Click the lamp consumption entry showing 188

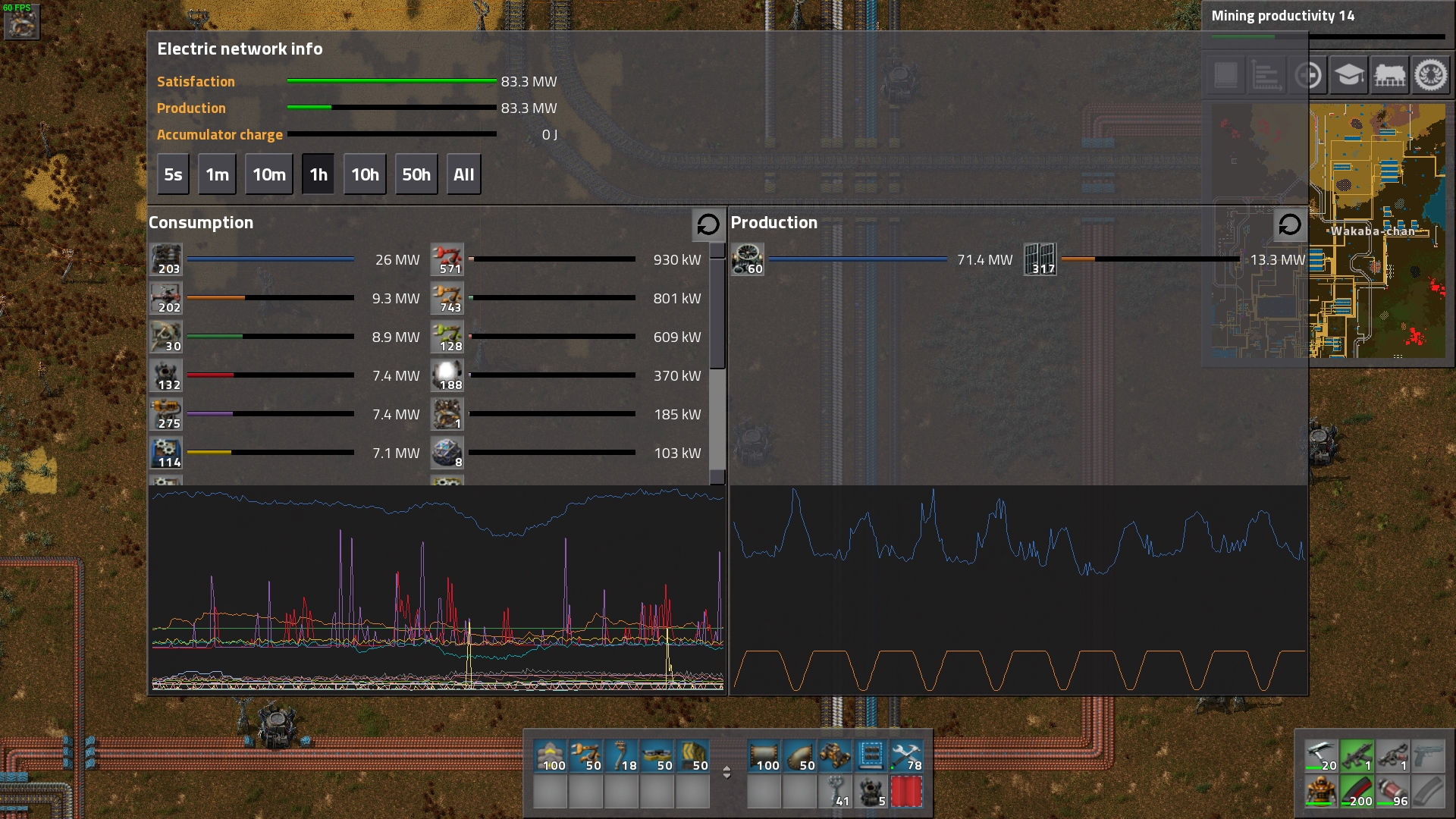tap(447, 375)
